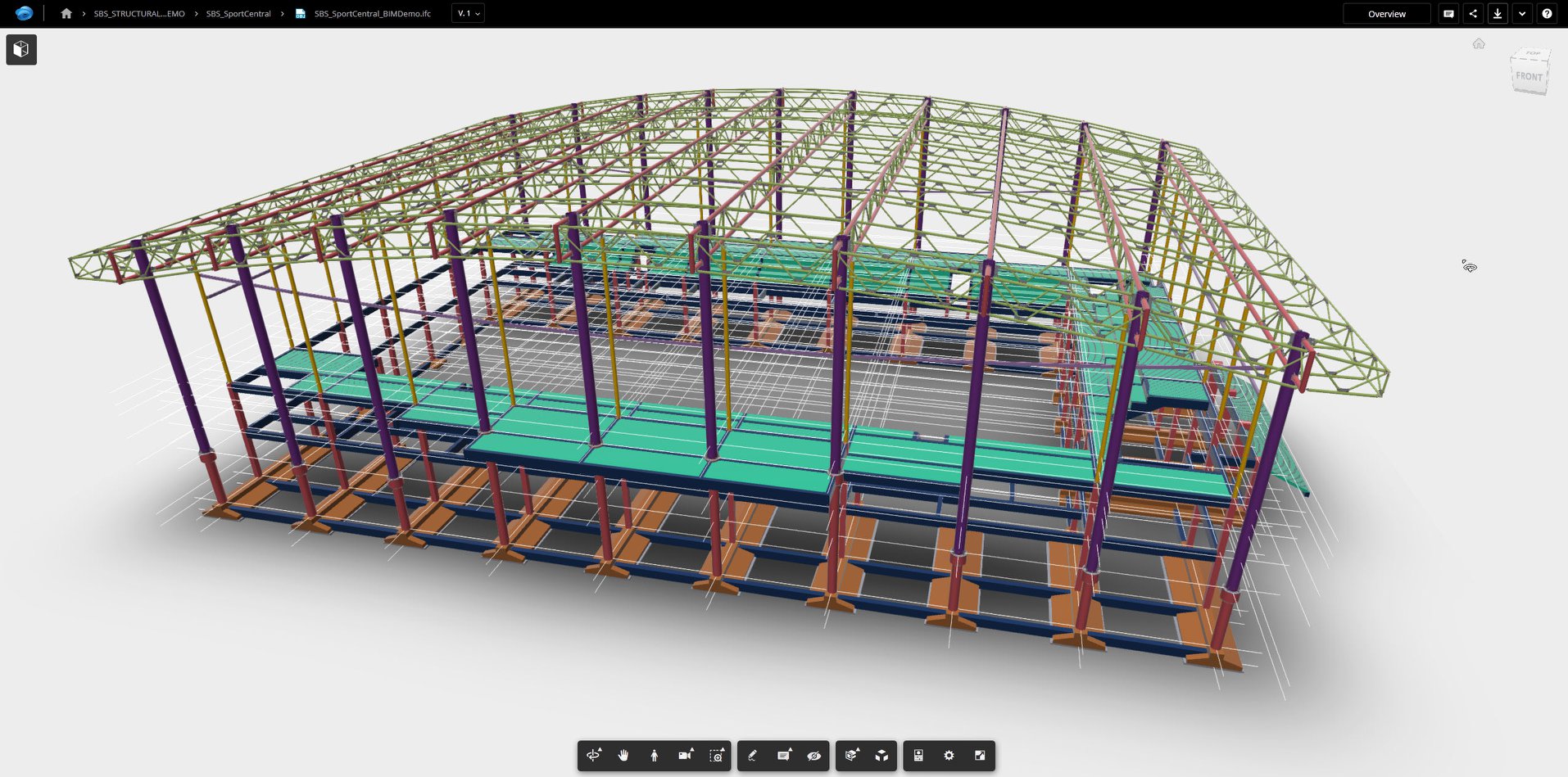Click SBS_SportCentral in the breadcrumb
This screenshot has height=777, width=1568.
click(238, 13)
